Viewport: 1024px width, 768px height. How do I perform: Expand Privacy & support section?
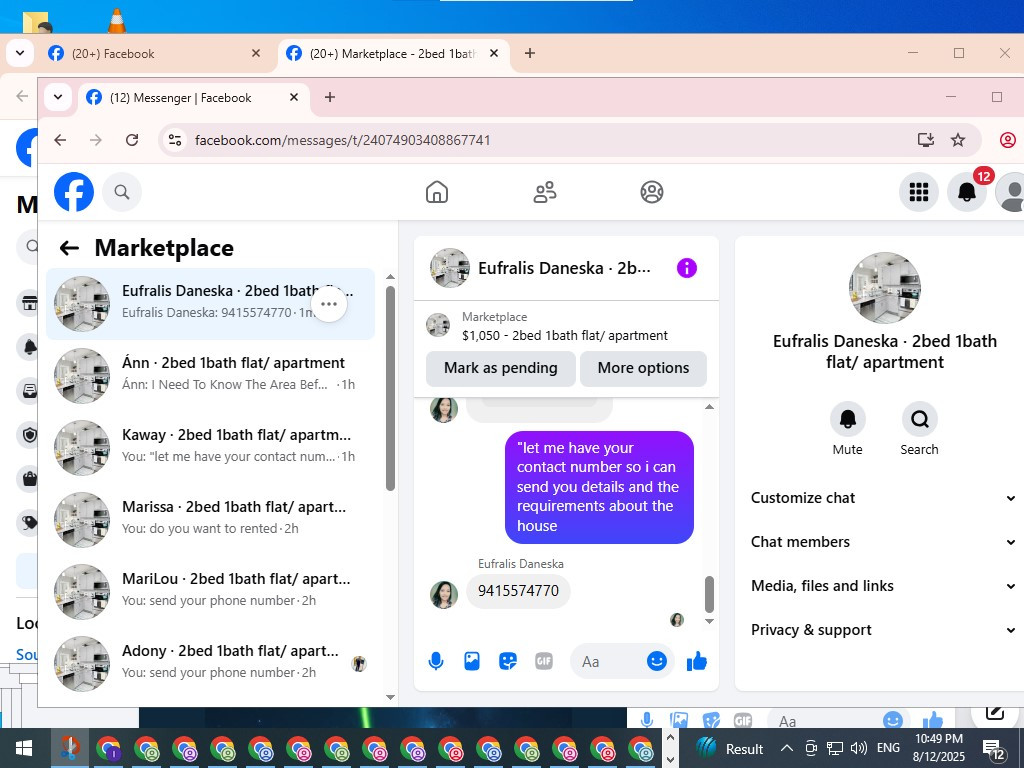click(x=884, y=630)
